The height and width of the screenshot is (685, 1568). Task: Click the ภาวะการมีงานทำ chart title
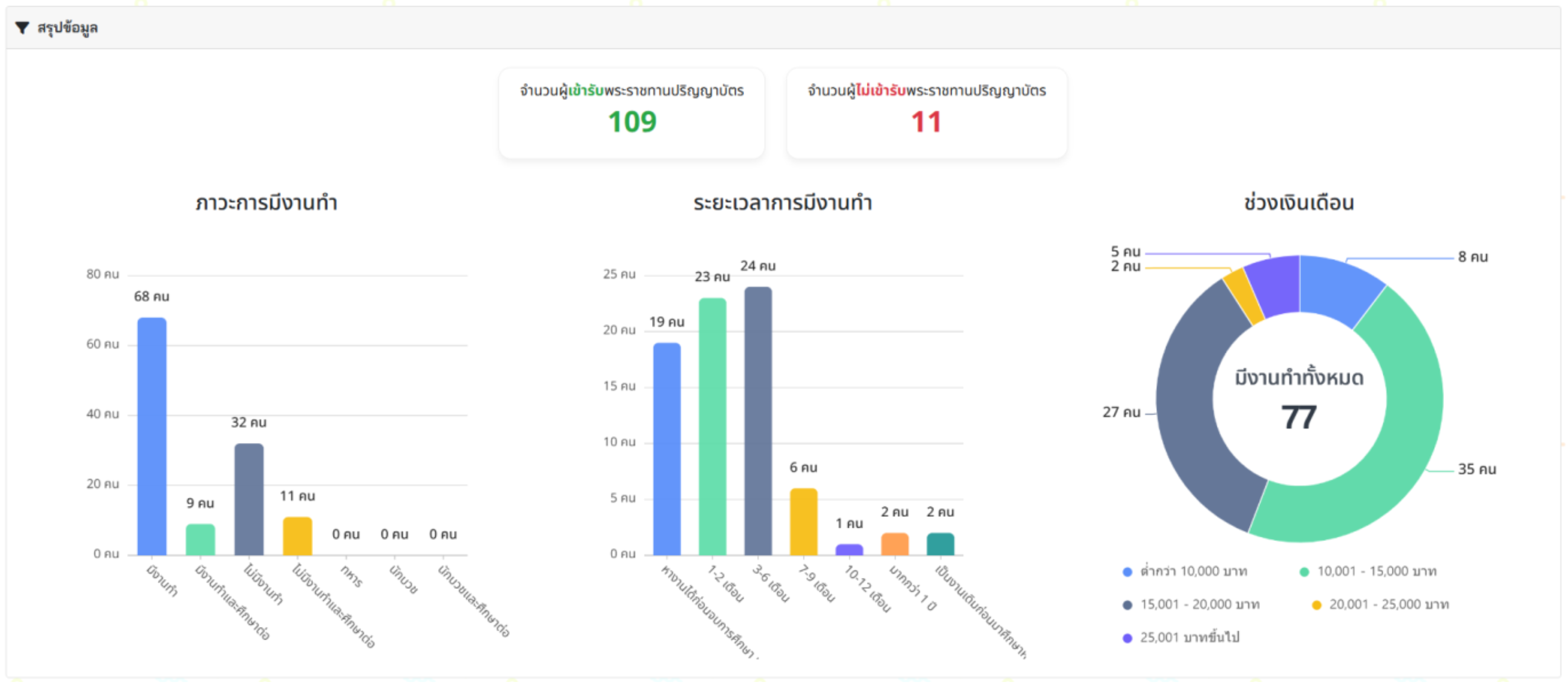coord(266,203)
